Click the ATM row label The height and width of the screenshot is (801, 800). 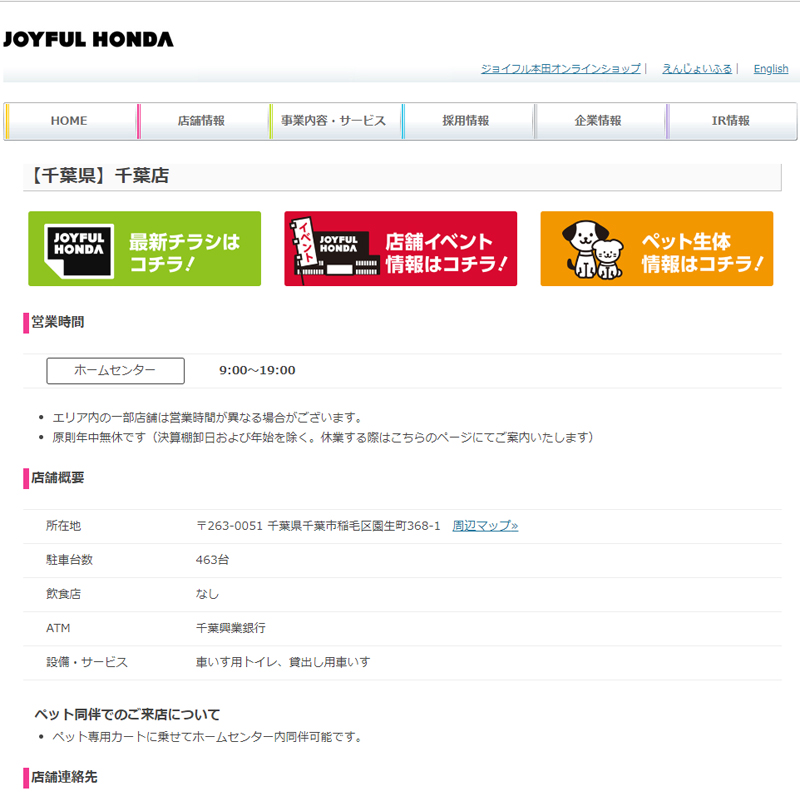(x=58, y=628)
